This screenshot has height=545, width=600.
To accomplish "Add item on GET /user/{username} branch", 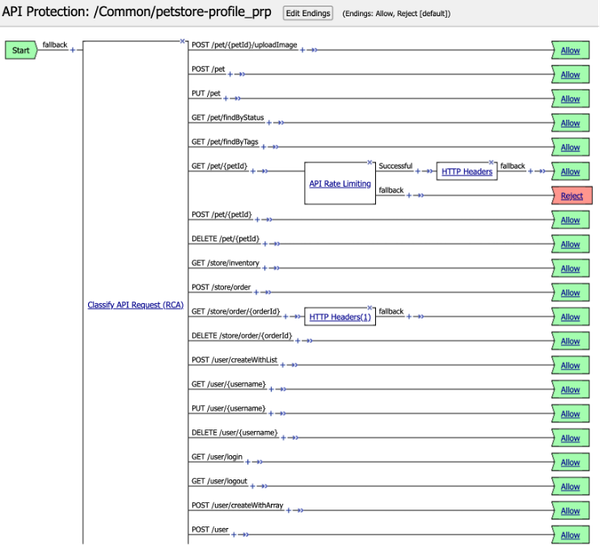I will pos(271,389).
